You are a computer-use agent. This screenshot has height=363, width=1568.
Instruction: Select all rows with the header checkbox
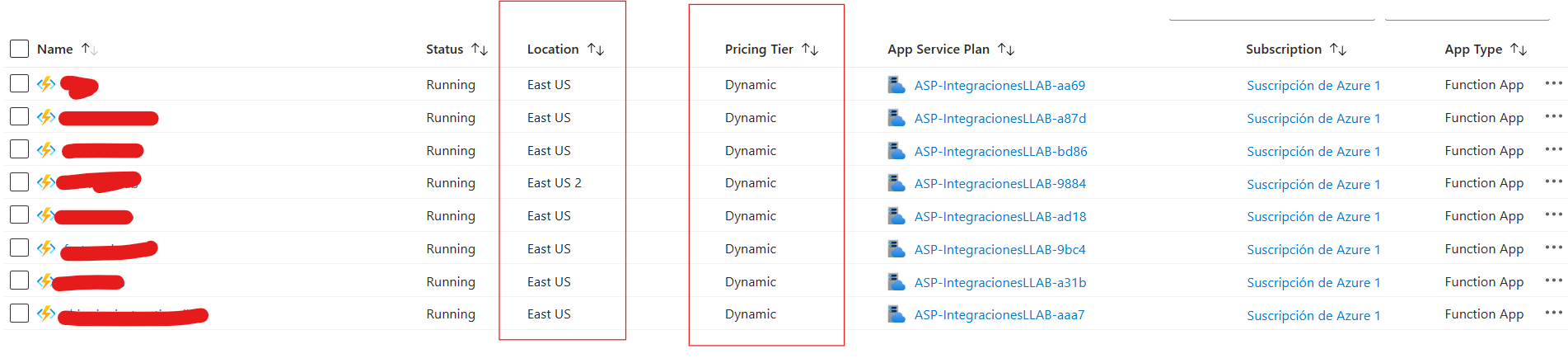point(19,49)
